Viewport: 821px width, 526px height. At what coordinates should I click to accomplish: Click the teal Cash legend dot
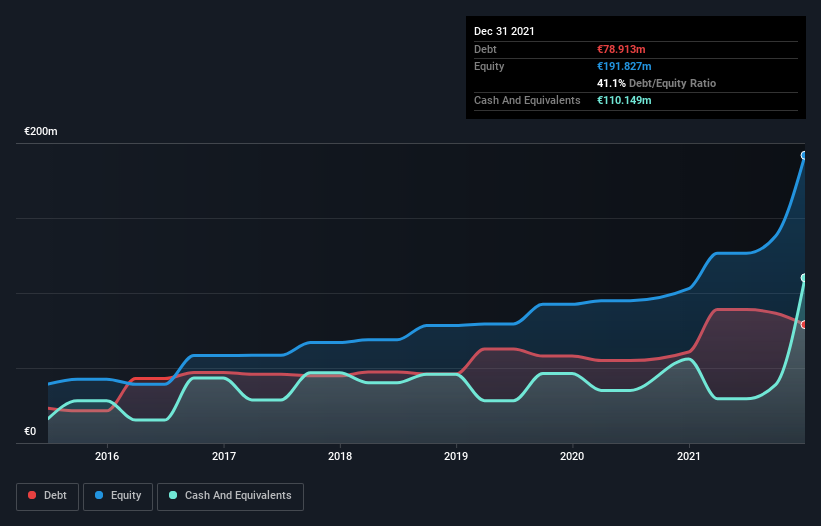[173, 495]
